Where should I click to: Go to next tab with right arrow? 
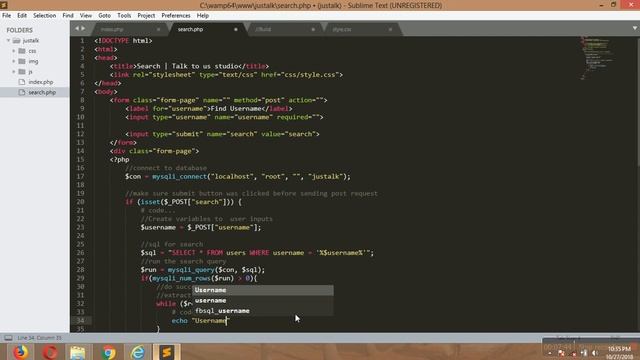click(x=83, y=29)
